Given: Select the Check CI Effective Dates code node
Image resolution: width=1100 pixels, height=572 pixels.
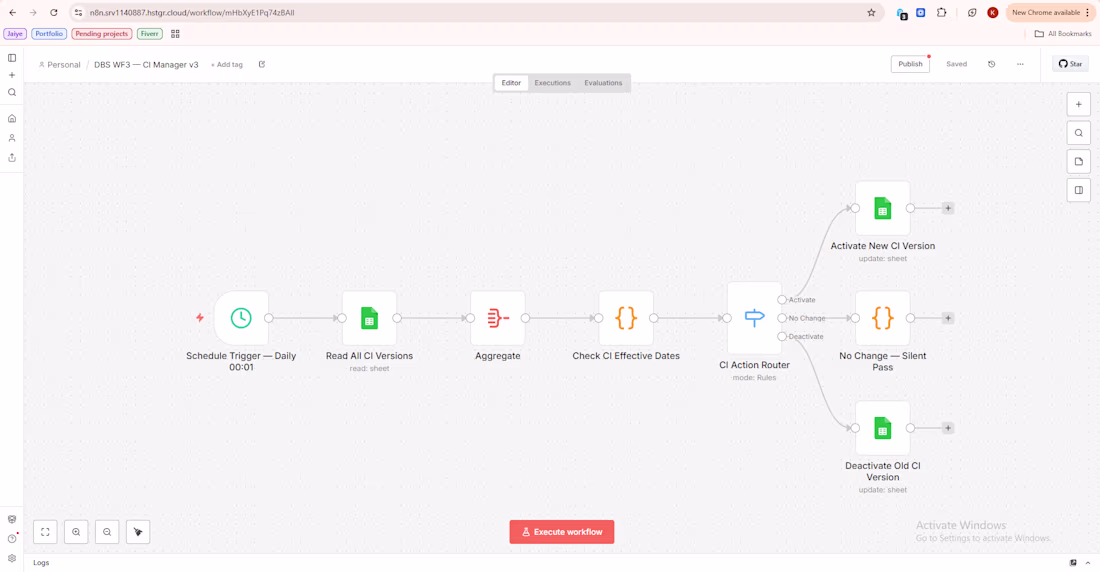Looking at the screenshot, I should [626, 318].
